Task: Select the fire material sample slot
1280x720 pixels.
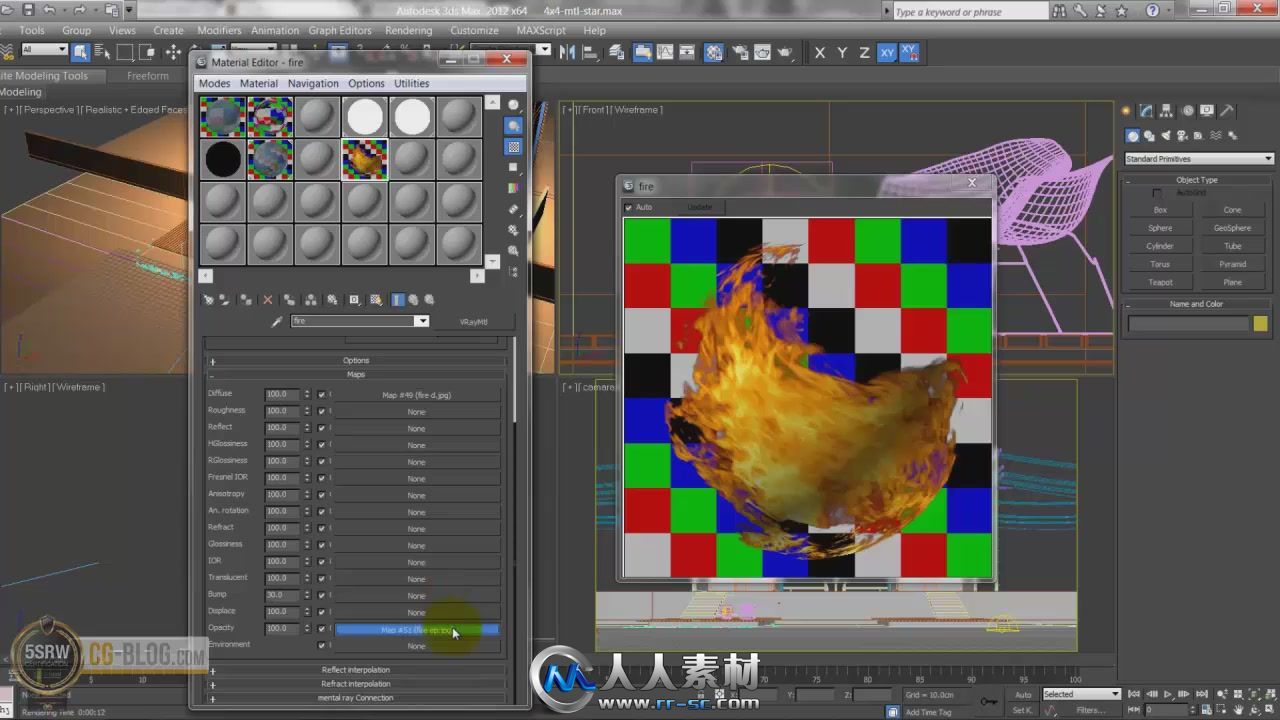Action: (x=365, y=159)
